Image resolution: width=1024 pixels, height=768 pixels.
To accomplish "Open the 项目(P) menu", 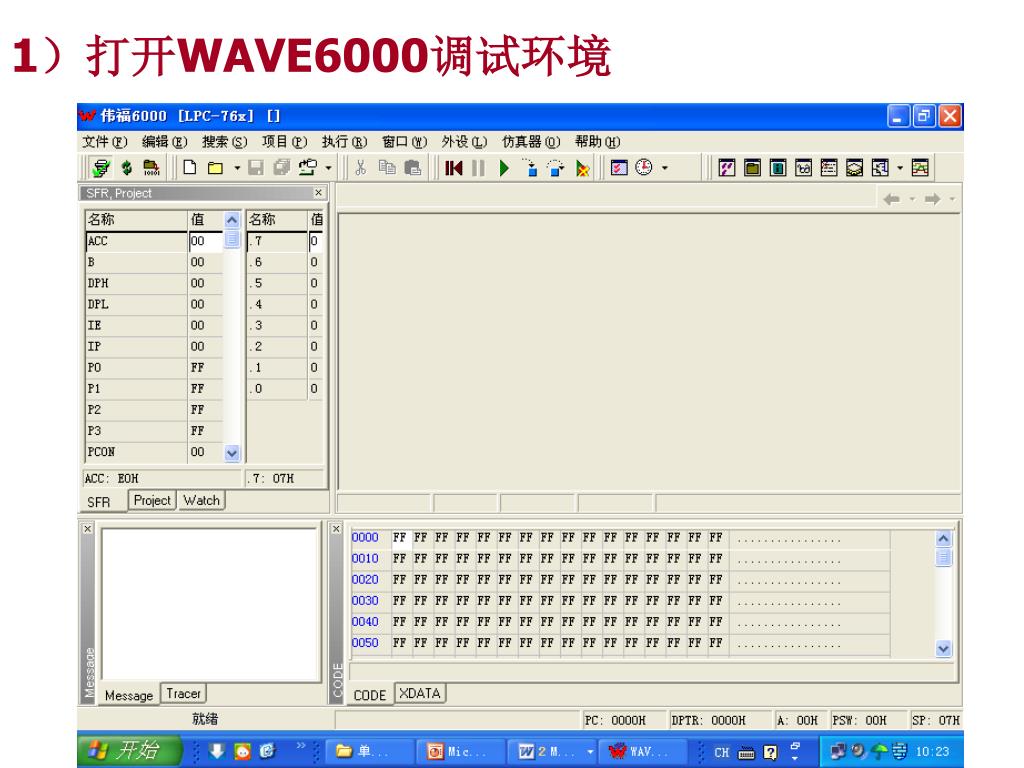I will 284,142.
